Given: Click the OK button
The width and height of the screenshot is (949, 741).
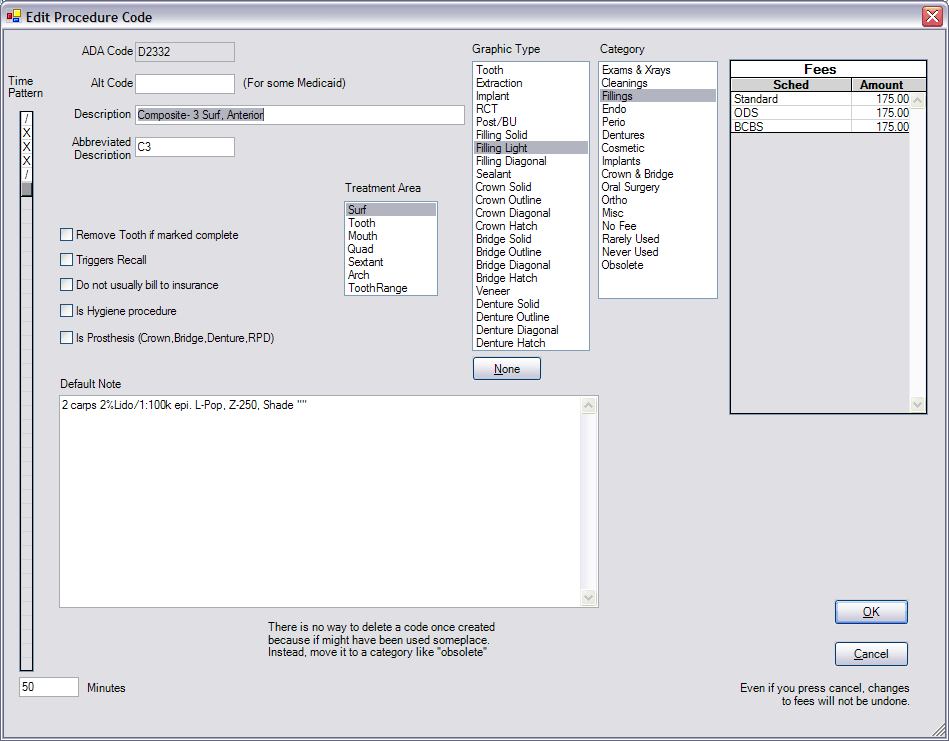Looking at the screenshot, I should (871, 611).
